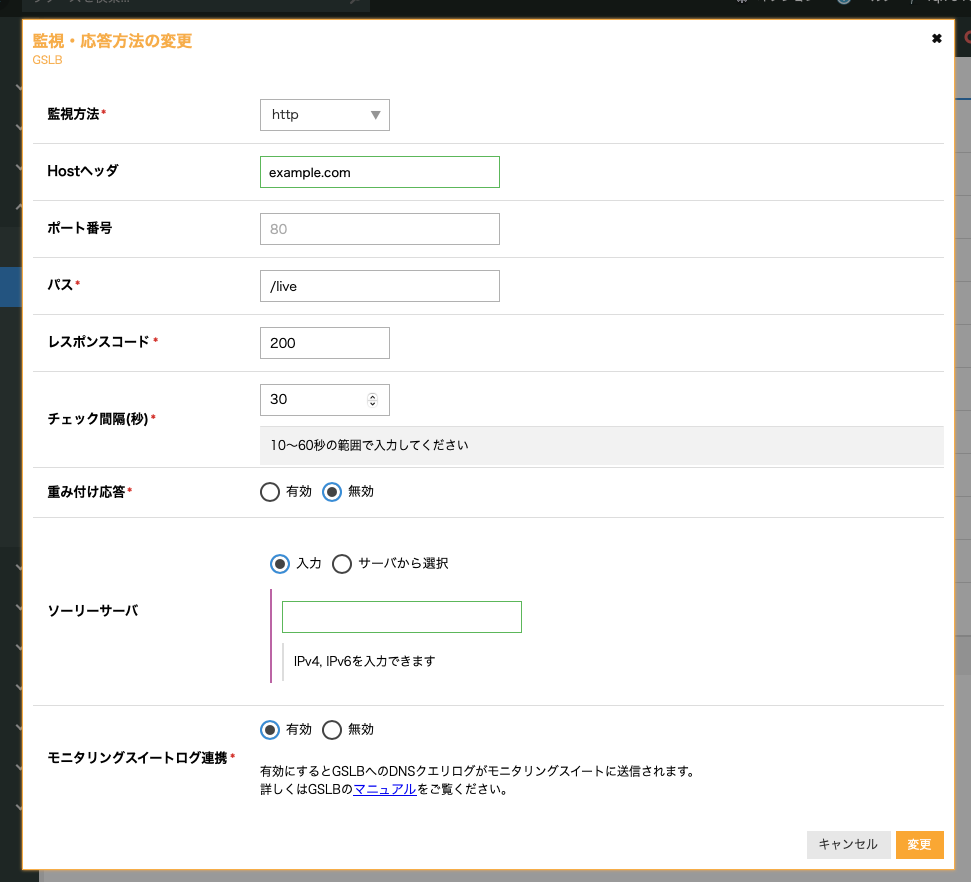Open the GSLB マニュアル link
Screen dimensions: 971x882
(x=384, y=789)
